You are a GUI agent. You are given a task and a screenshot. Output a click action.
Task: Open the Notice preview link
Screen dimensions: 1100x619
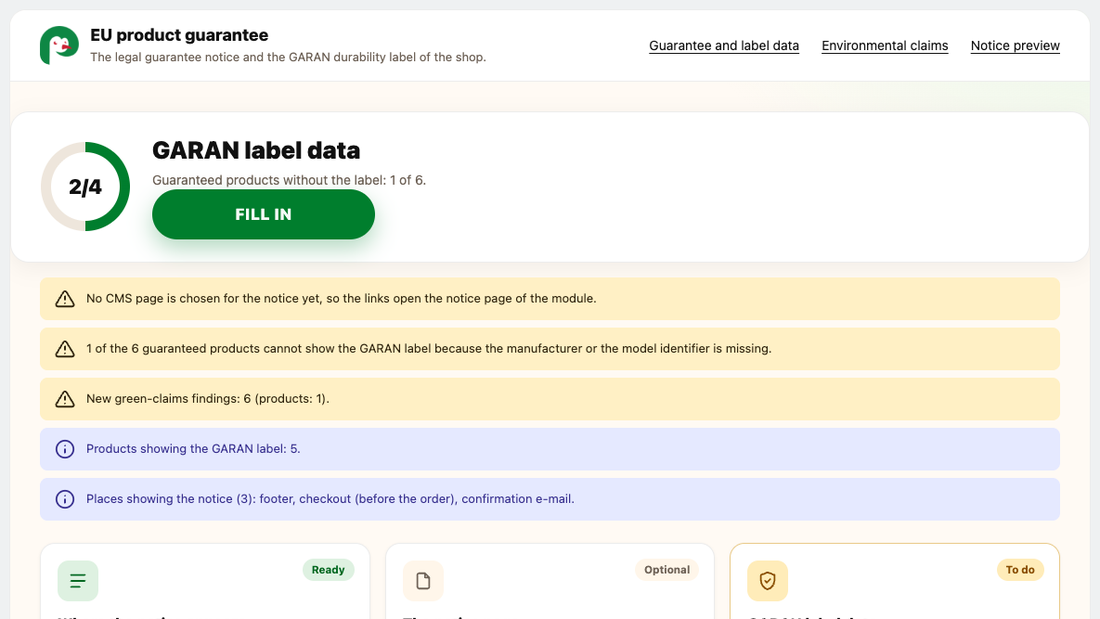(1015, 46)
